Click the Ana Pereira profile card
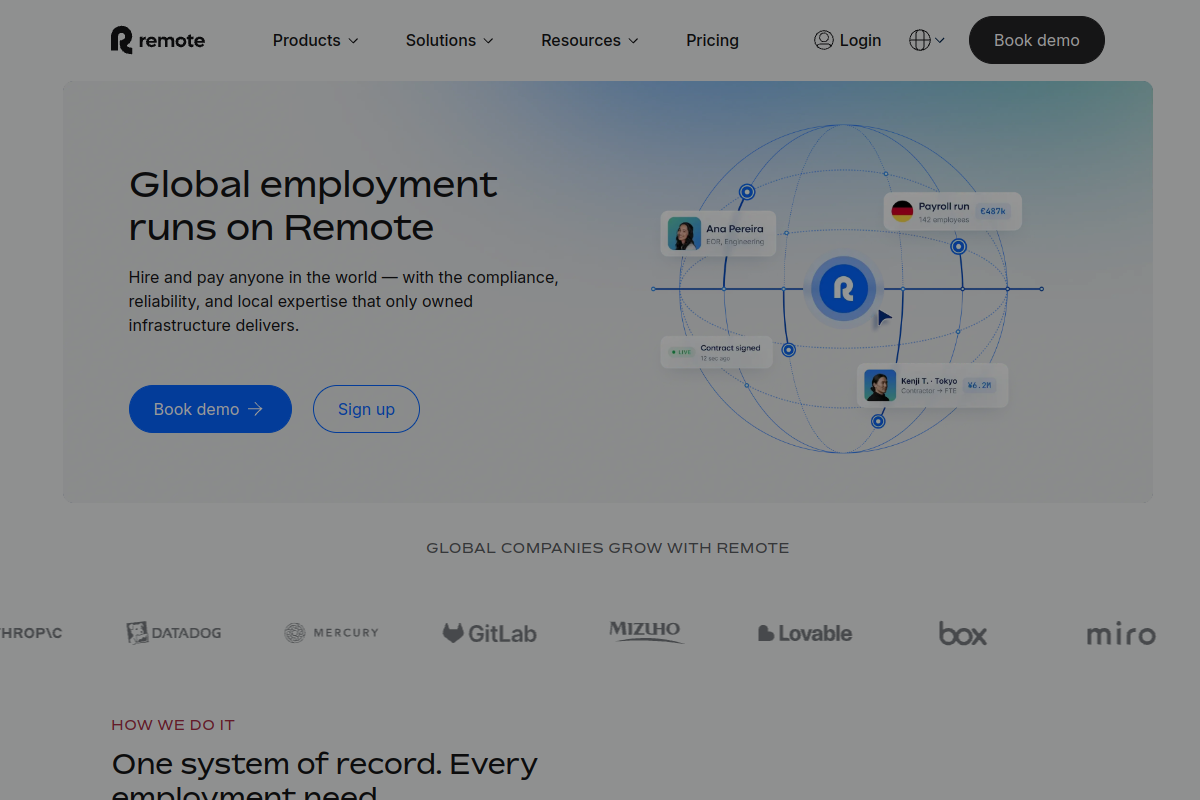This screenshot has height=800, width=1200. pyautogui.click(x=718, y=234)
